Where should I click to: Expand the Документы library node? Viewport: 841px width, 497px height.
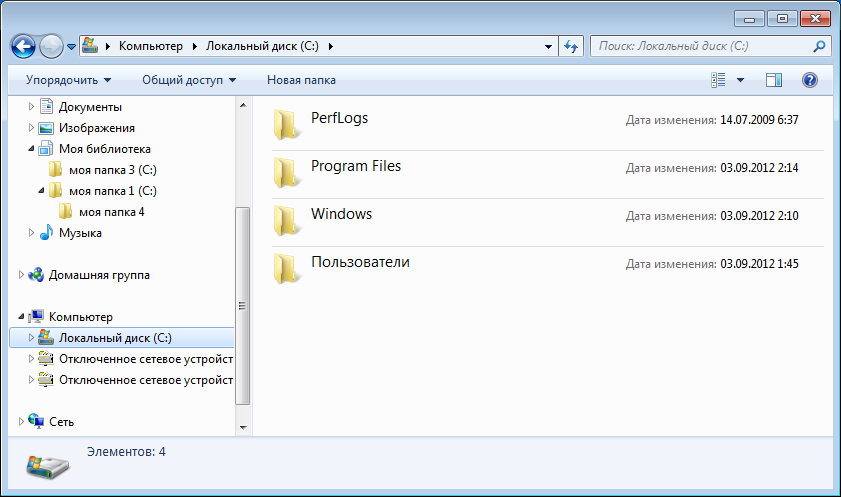click(31, 107)
